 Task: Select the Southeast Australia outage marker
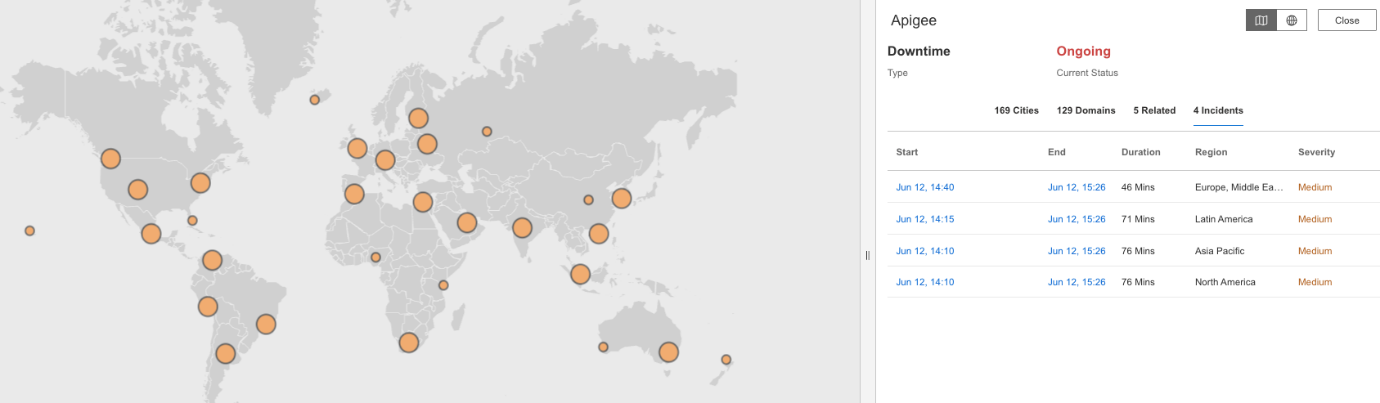tap(668, 352)
